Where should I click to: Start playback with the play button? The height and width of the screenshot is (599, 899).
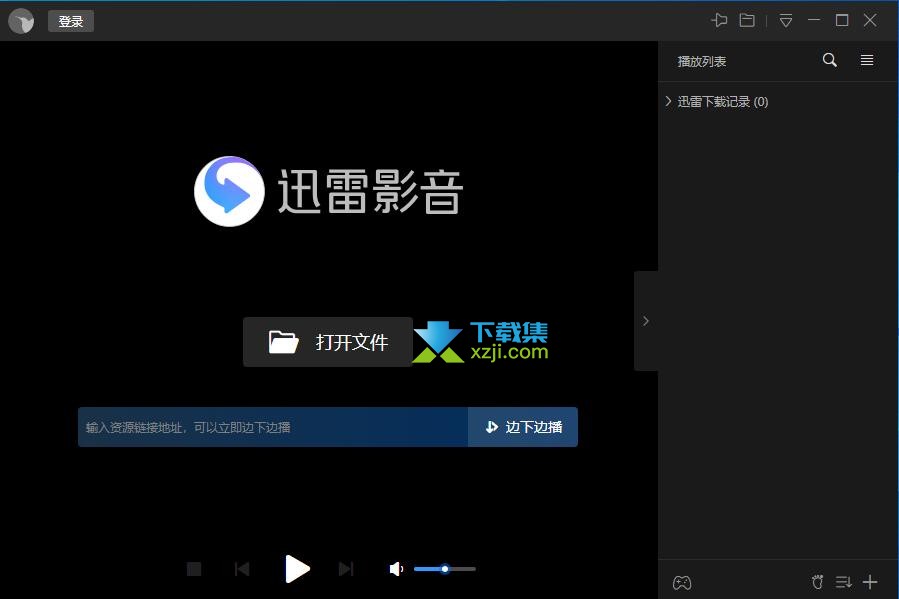click(297, 569)
